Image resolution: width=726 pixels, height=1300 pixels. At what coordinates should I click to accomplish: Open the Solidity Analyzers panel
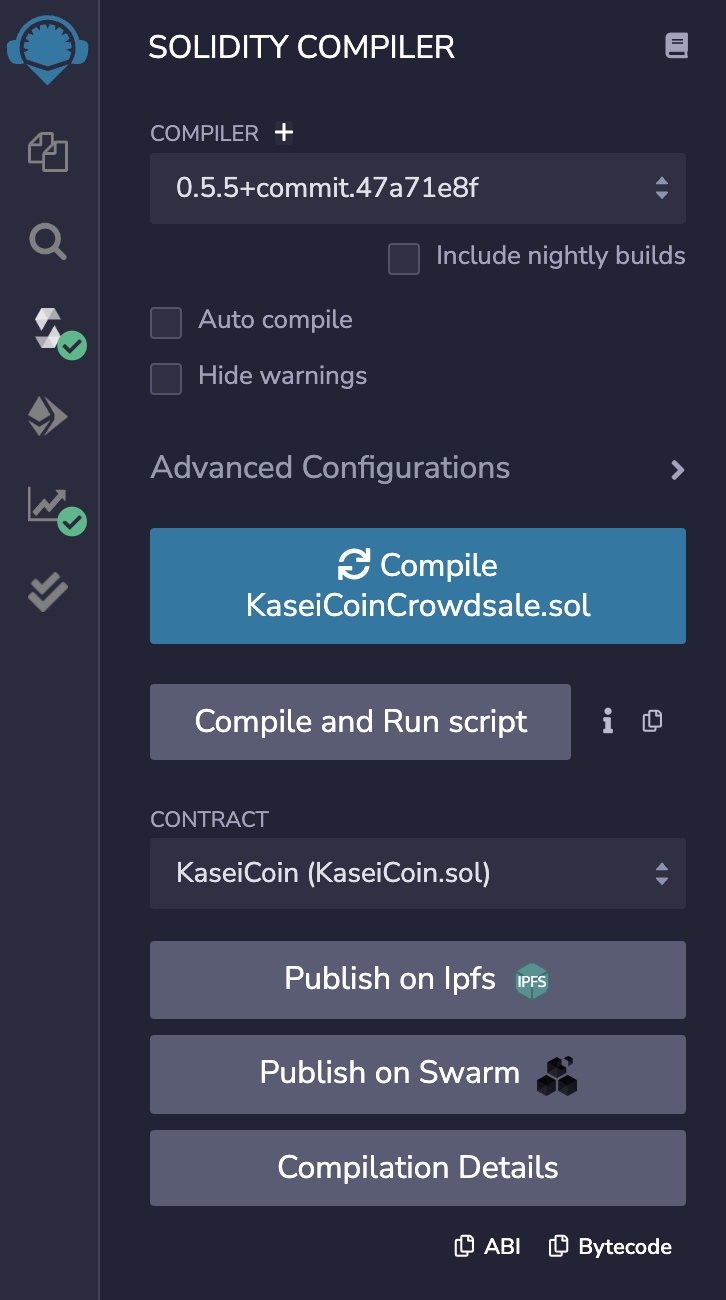click(x=47, y=507)
